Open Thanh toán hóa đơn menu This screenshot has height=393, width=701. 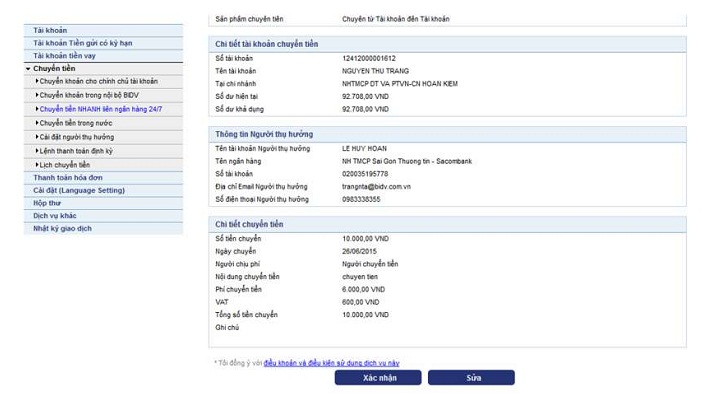(x=103, y=177)
